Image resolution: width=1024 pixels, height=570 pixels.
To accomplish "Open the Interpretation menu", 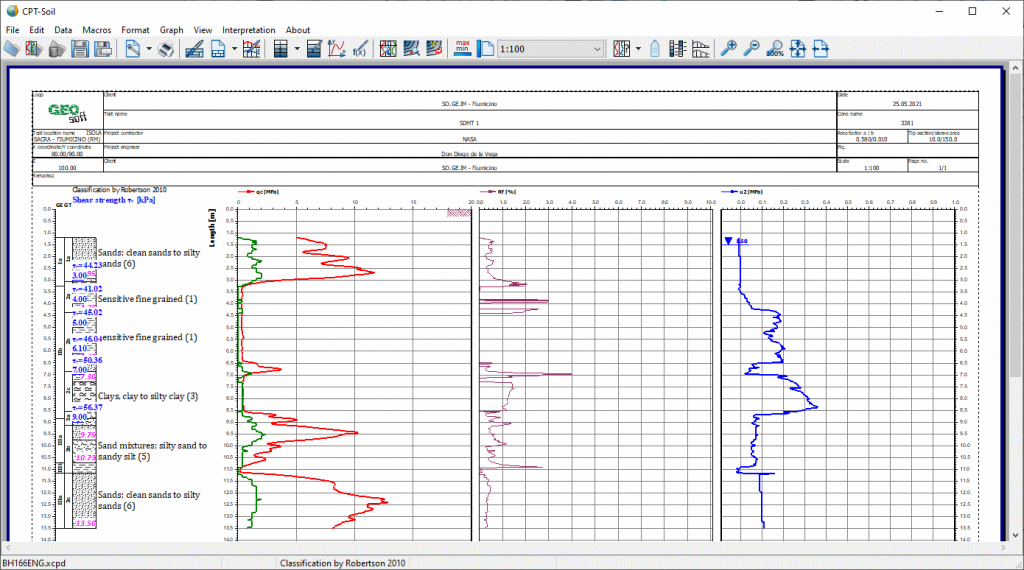I will pyautogui.click(x=248, y=30).
